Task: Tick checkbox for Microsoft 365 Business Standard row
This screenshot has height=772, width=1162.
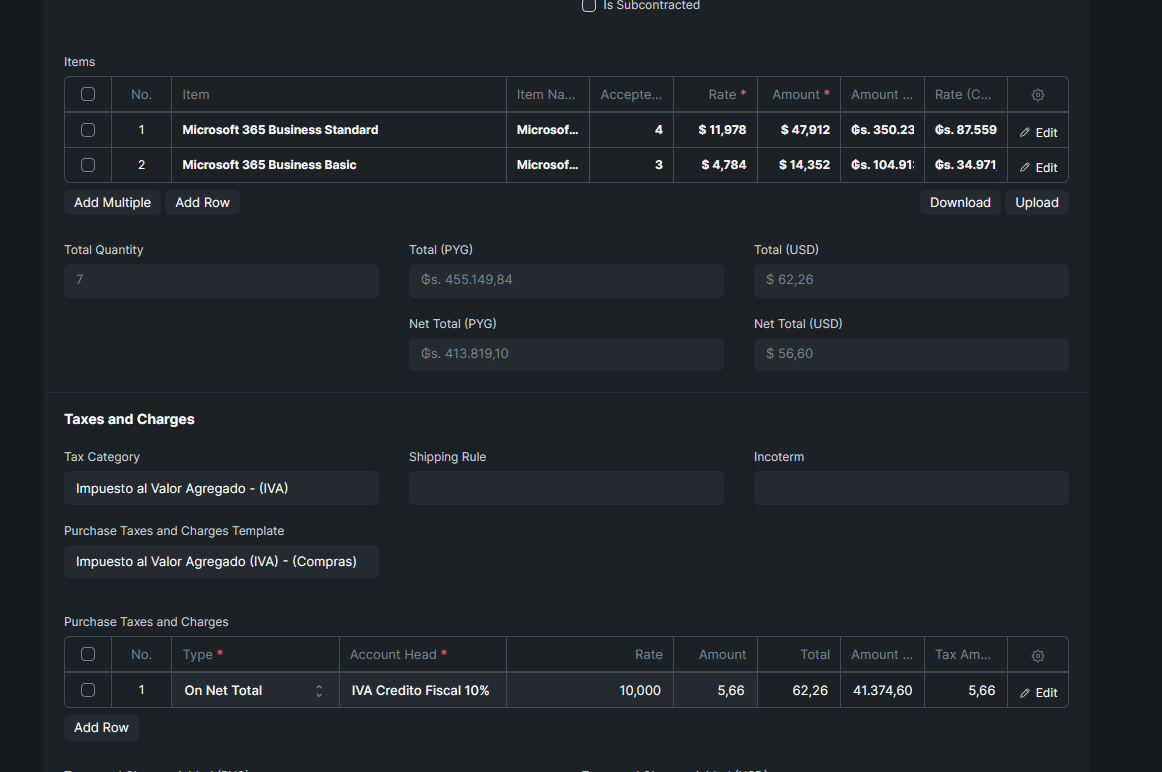Action: pos(88,130)
